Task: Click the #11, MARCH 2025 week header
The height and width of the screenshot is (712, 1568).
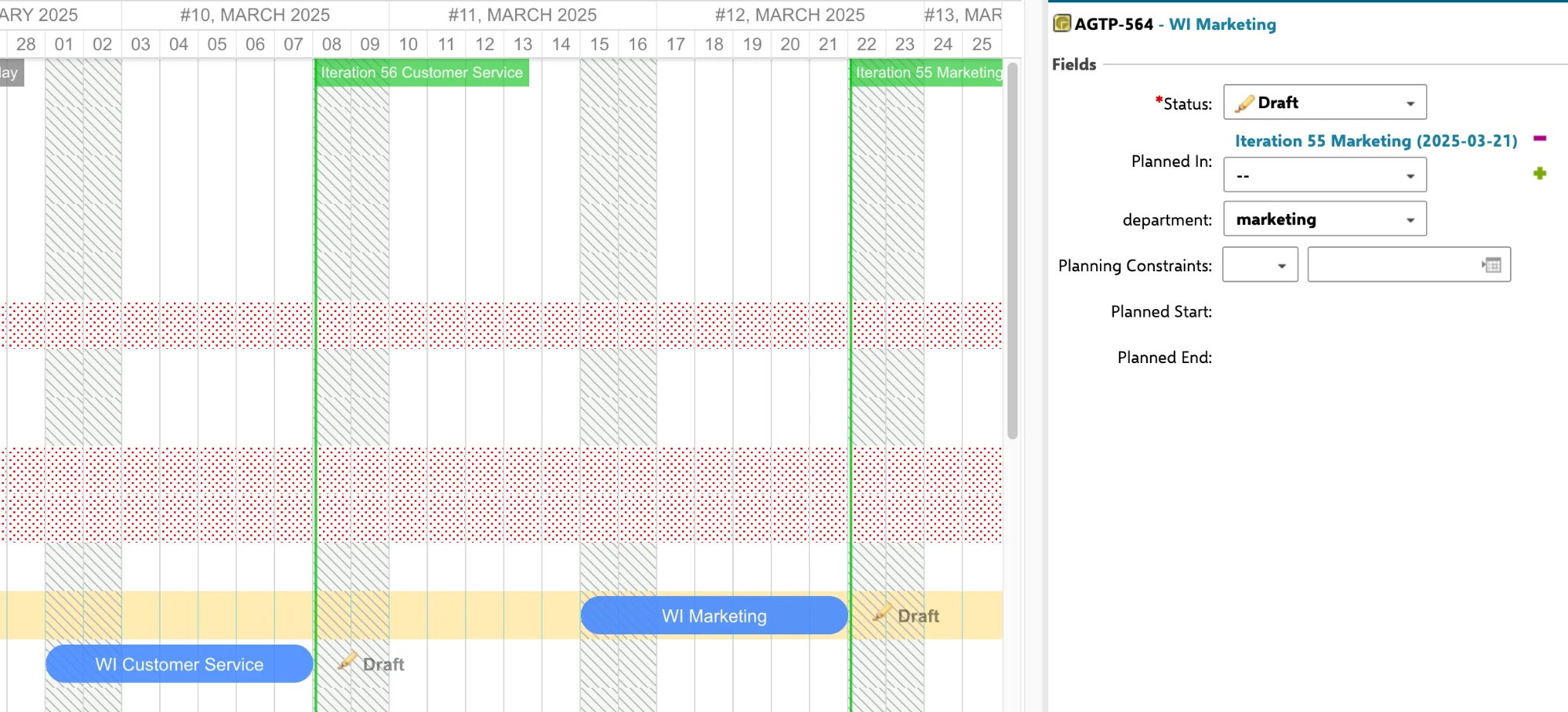Action: point(522,15)
